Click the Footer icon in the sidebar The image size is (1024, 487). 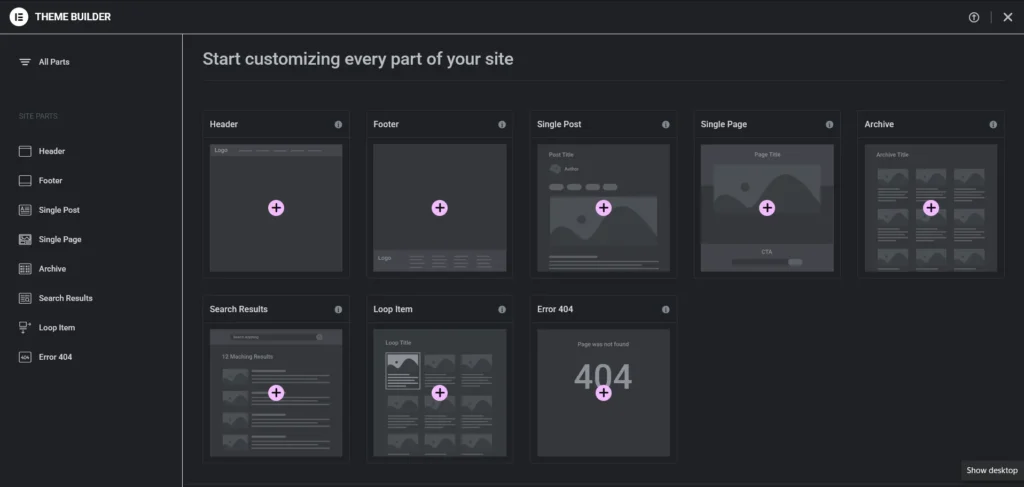pos(25,181)
